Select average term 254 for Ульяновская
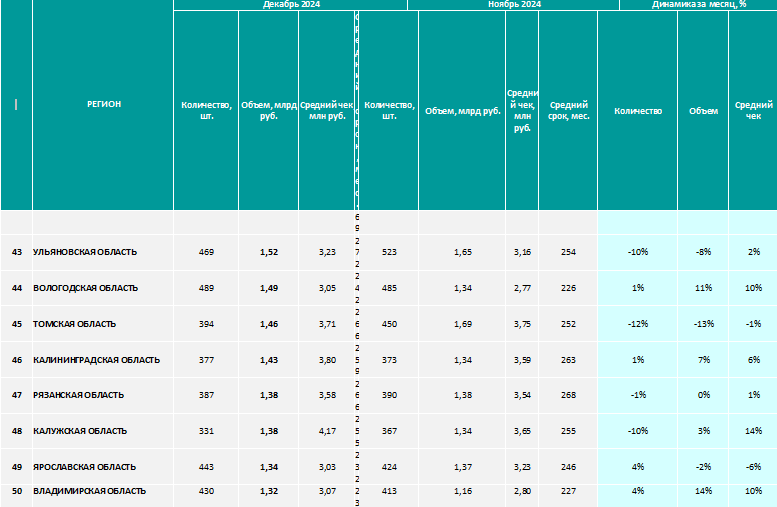 pos(568,252)
